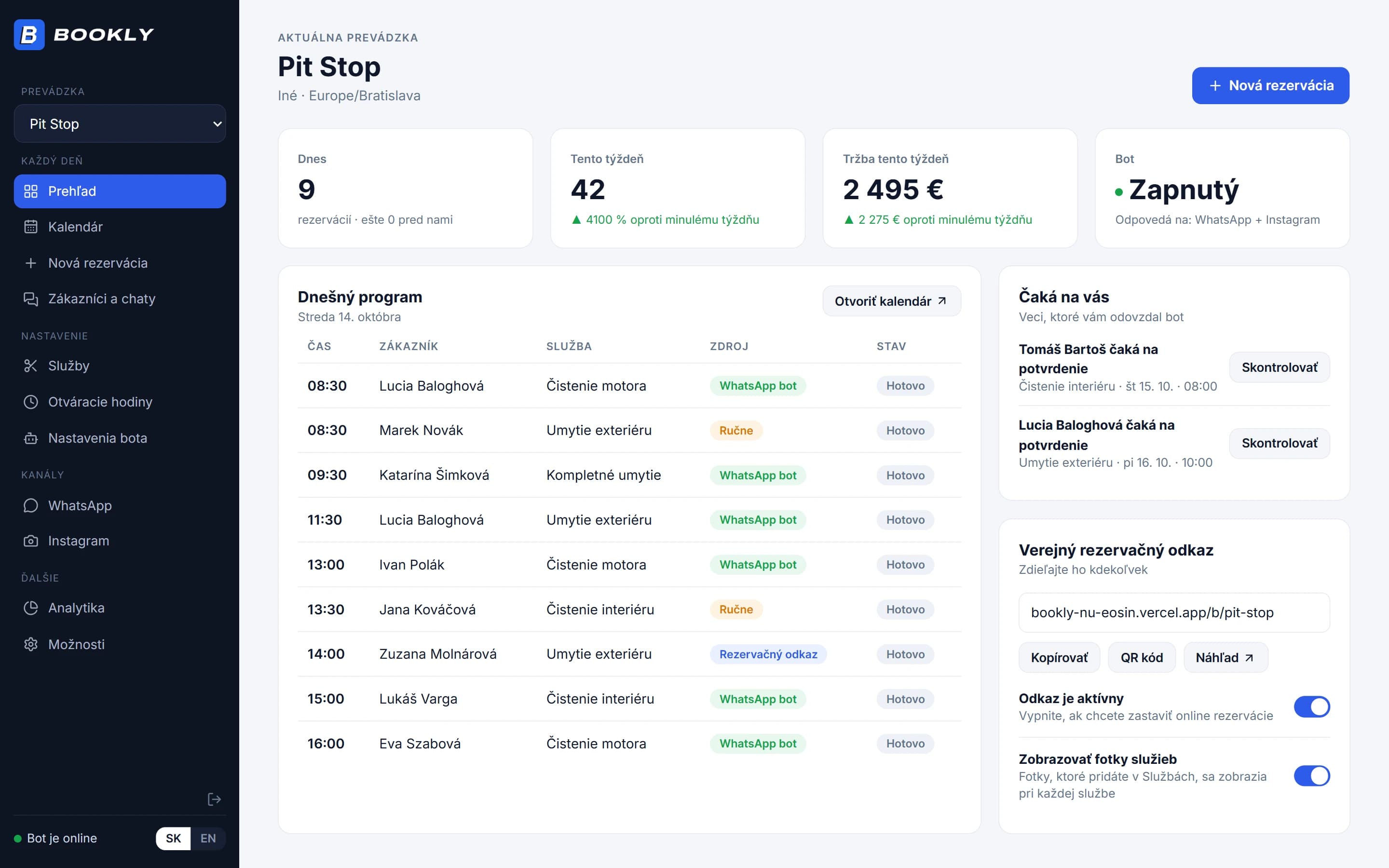Viewport: 1389px width, 868px height.
Task: Click the Instagram camera icon
Action: [30, 541]
